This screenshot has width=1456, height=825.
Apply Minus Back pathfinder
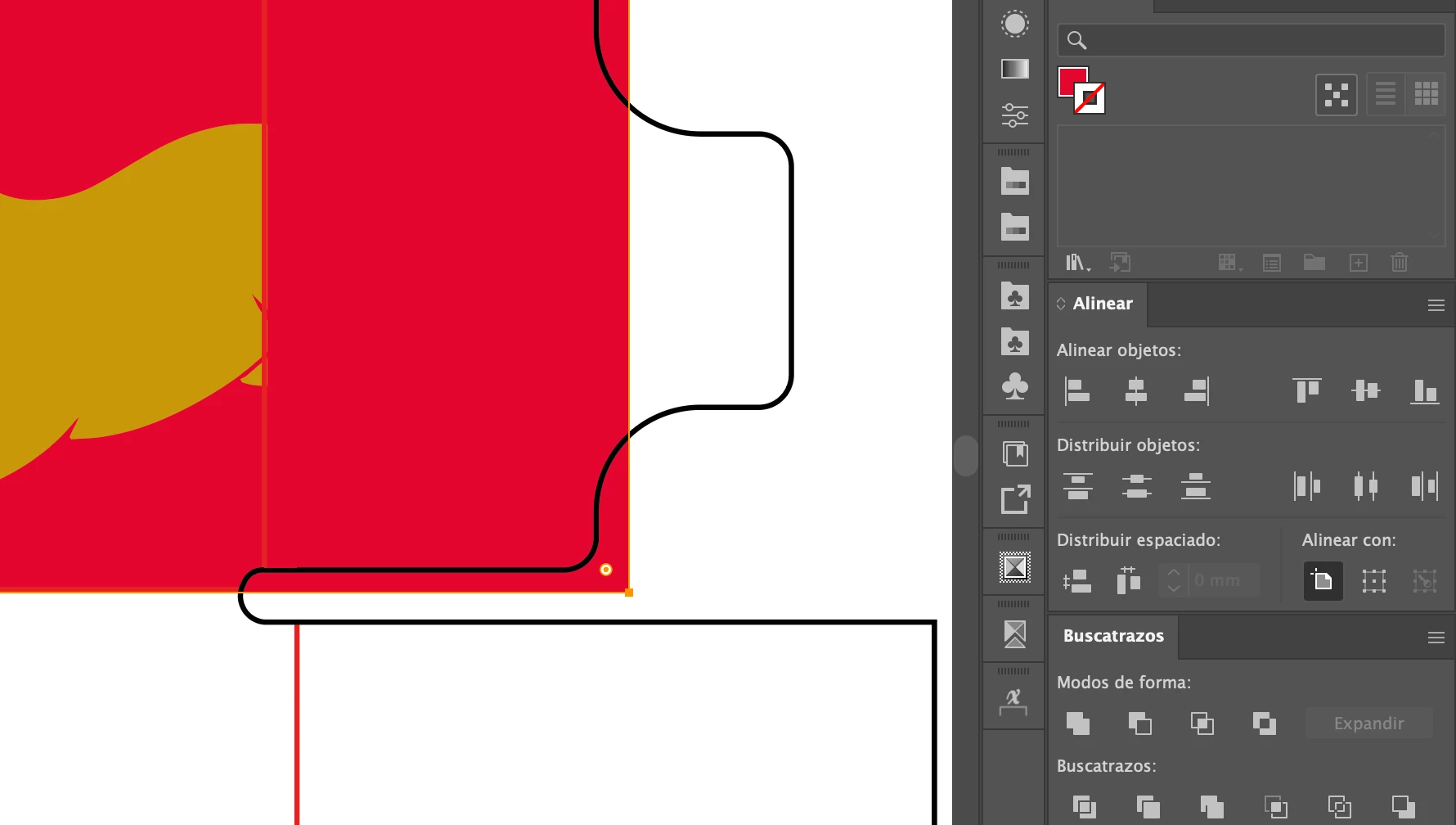coord(1403,807)
